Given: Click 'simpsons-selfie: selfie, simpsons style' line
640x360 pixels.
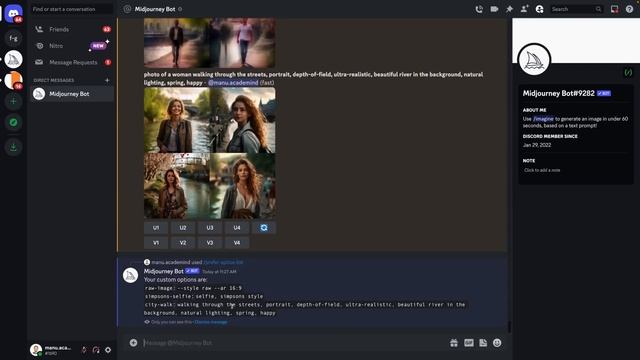Looking at the screenshot, I should click(204, 296).
